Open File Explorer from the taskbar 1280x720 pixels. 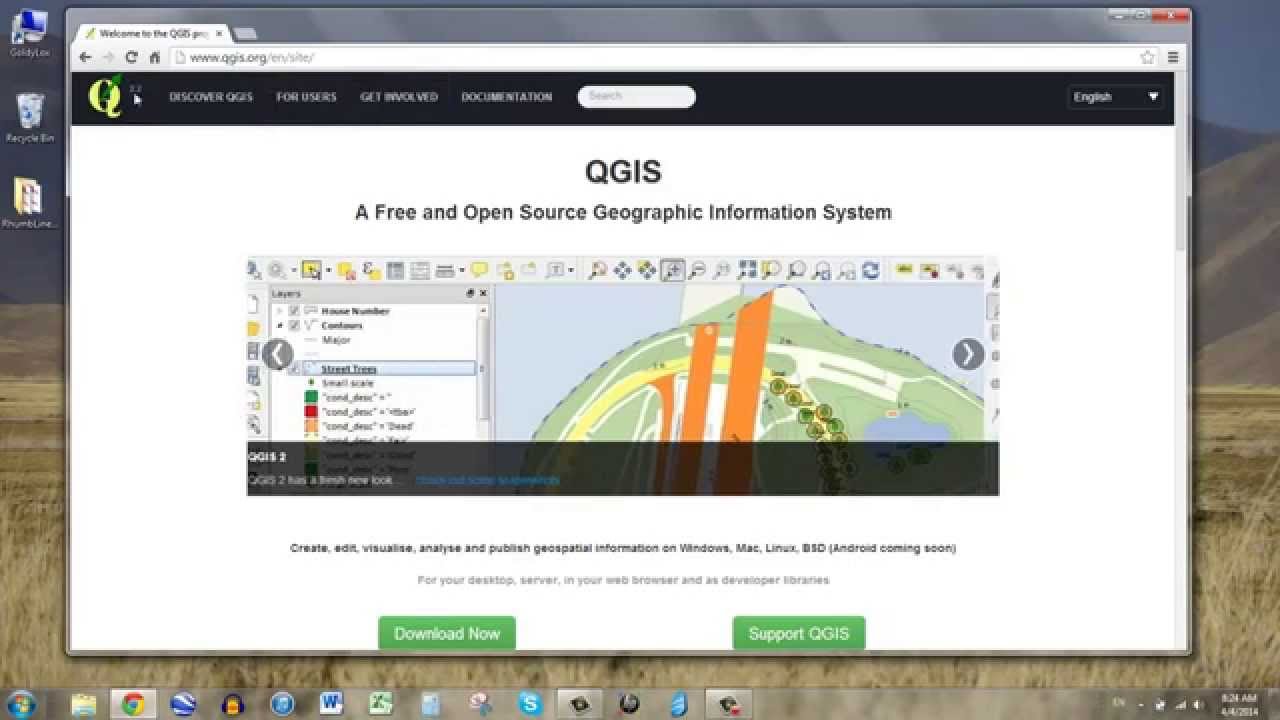coord(84,704)
